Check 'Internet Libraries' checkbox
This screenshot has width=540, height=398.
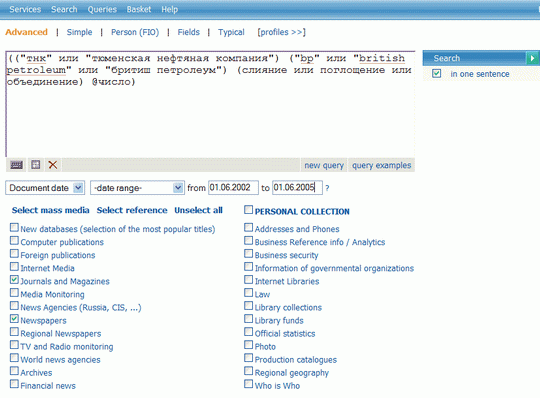(248, 280)
